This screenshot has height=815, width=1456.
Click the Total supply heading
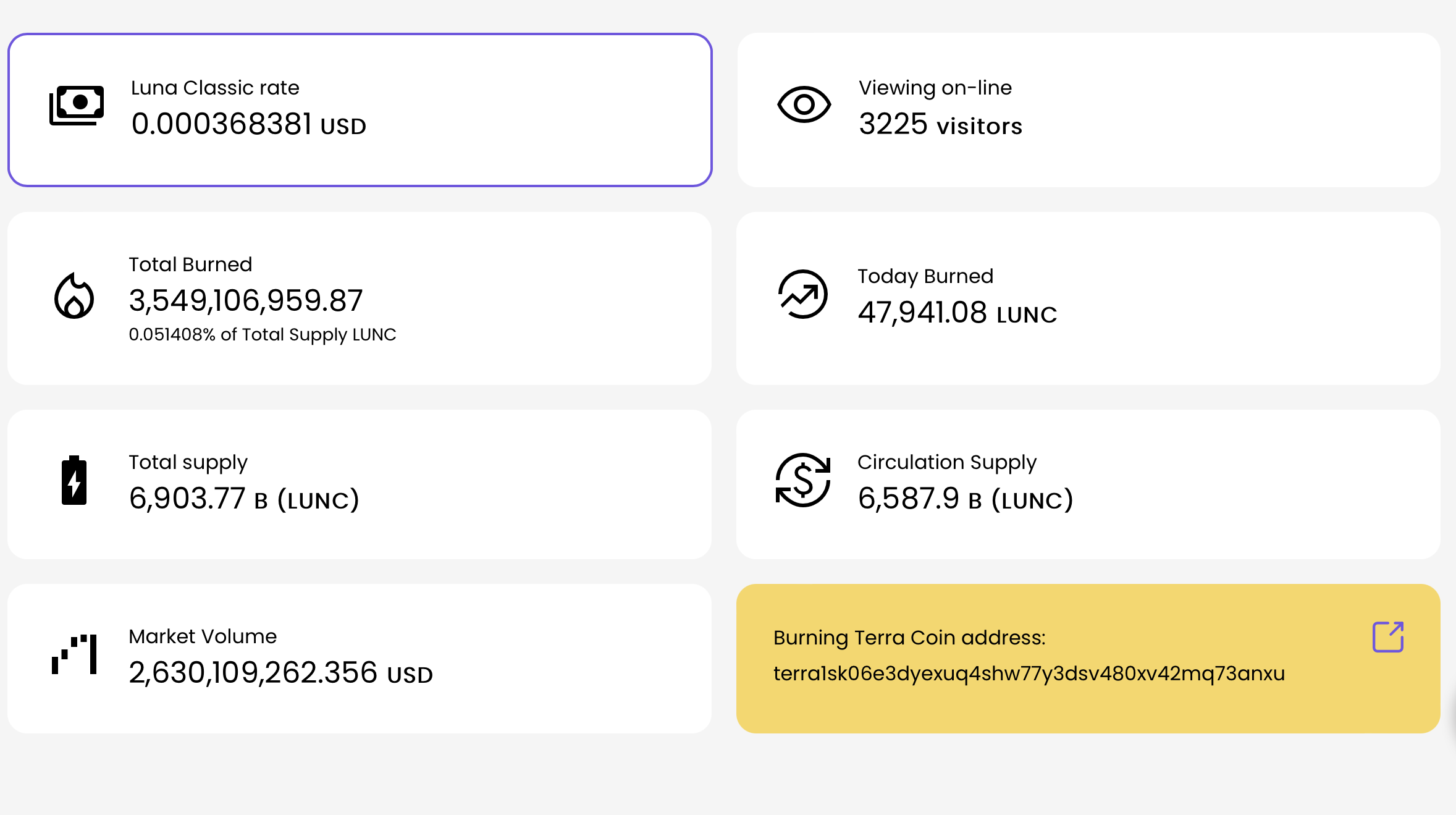[x=188, y=463]
